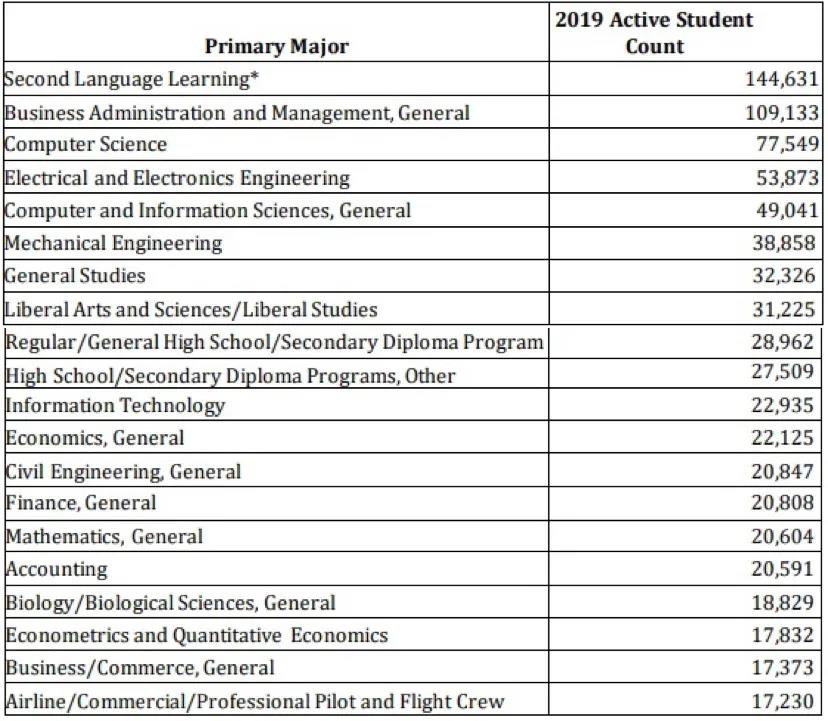828x721 pixels.
Task: Click the Computer Science major cell
Action: click(86, 145)
